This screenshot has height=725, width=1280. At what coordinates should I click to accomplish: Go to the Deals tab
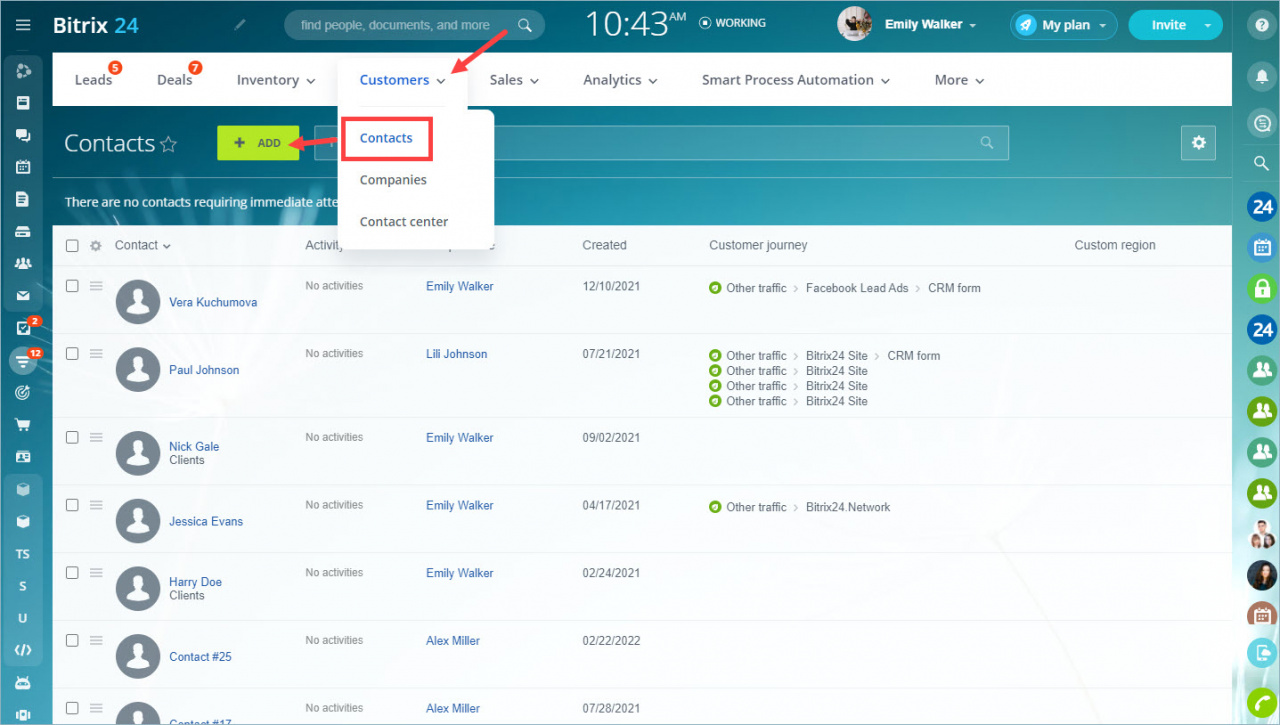(x=174, y=80)
